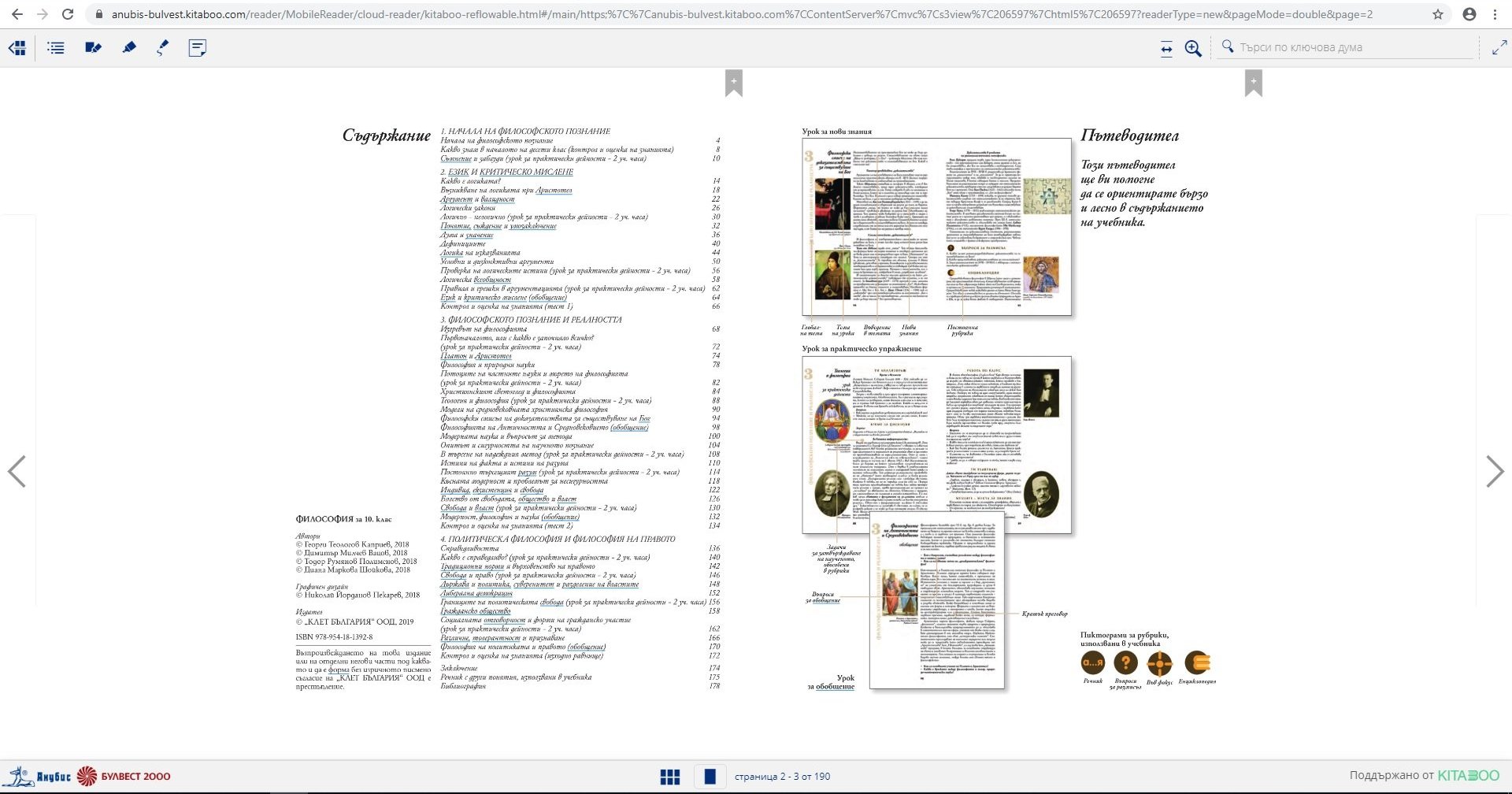1512x794 pixels.
Task: Go back to the bookshelf
Action: pos(17,48)
